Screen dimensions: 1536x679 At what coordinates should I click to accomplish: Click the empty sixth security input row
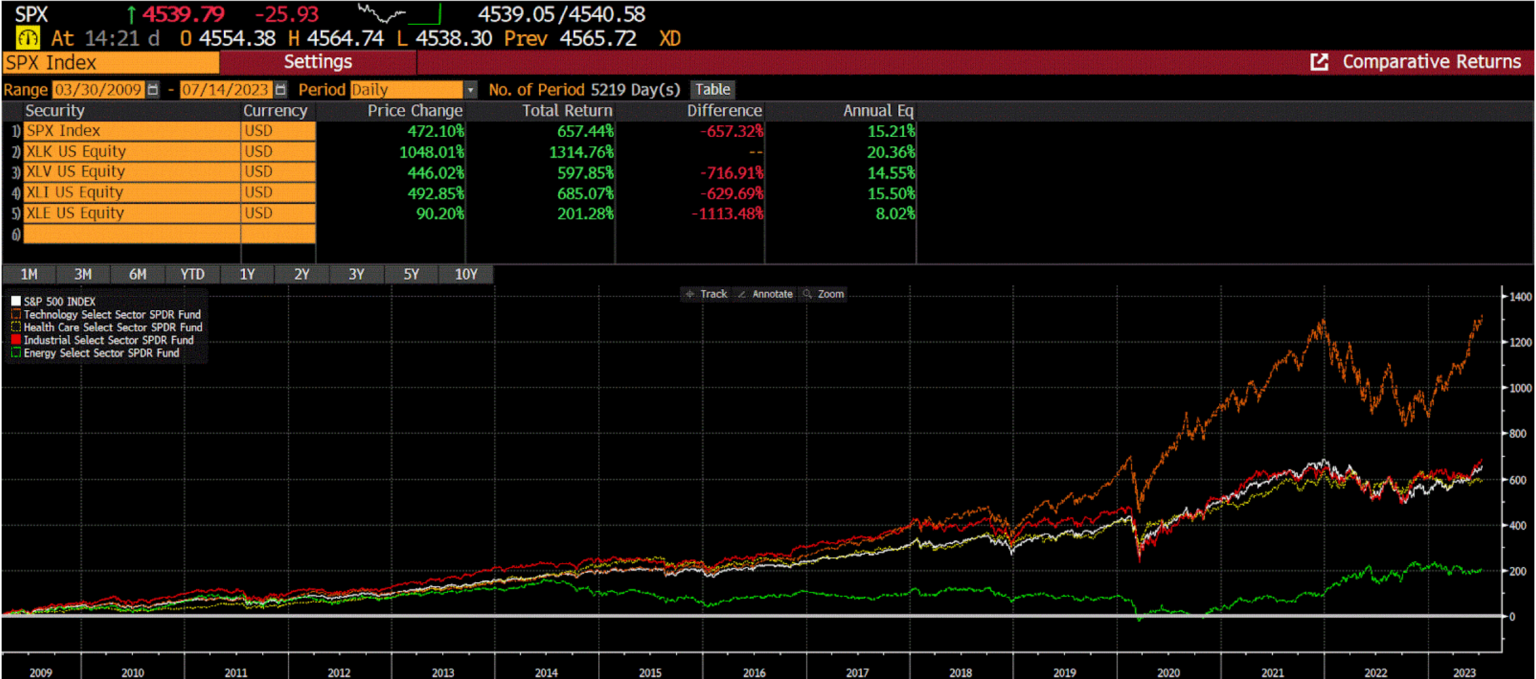point(132,234)
